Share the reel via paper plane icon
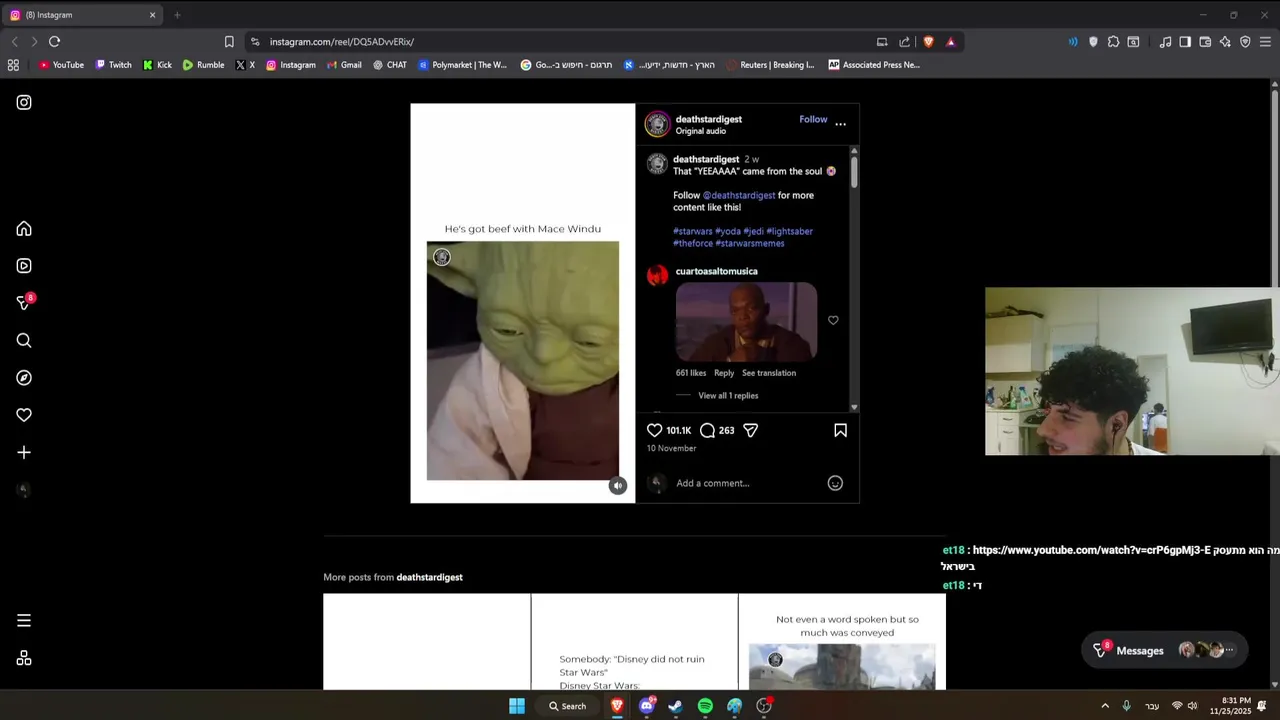Viewport: 1280px width, 720px height. point(751,430)
